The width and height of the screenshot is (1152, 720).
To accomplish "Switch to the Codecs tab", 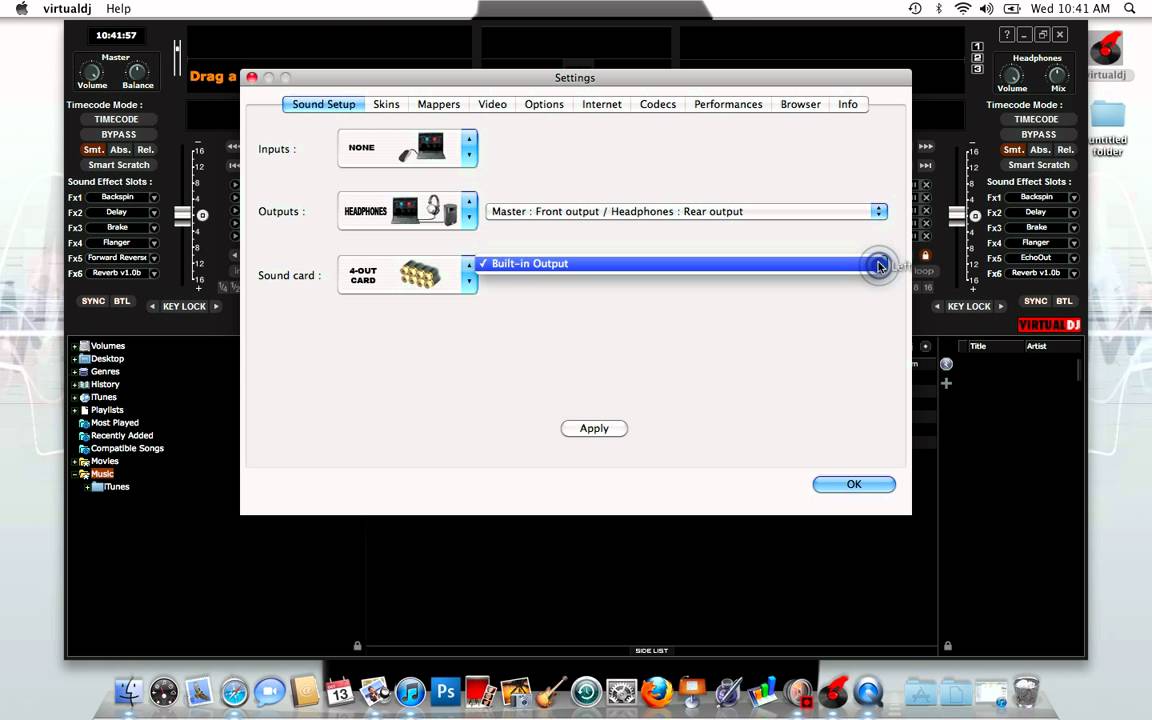I will pyautogui.click(x=658, y=104).
